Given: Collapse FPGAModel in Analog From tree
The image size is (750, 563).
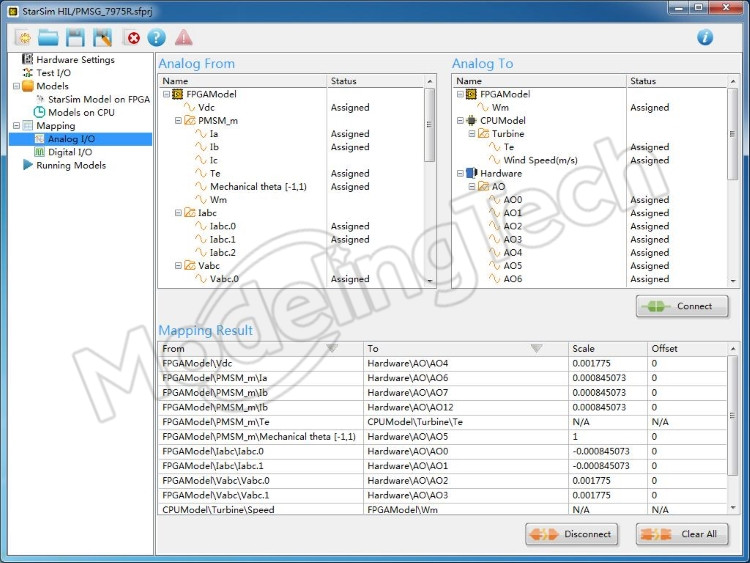Looking at the screenshot, I should pyautogui.click(x=166, y=94).
